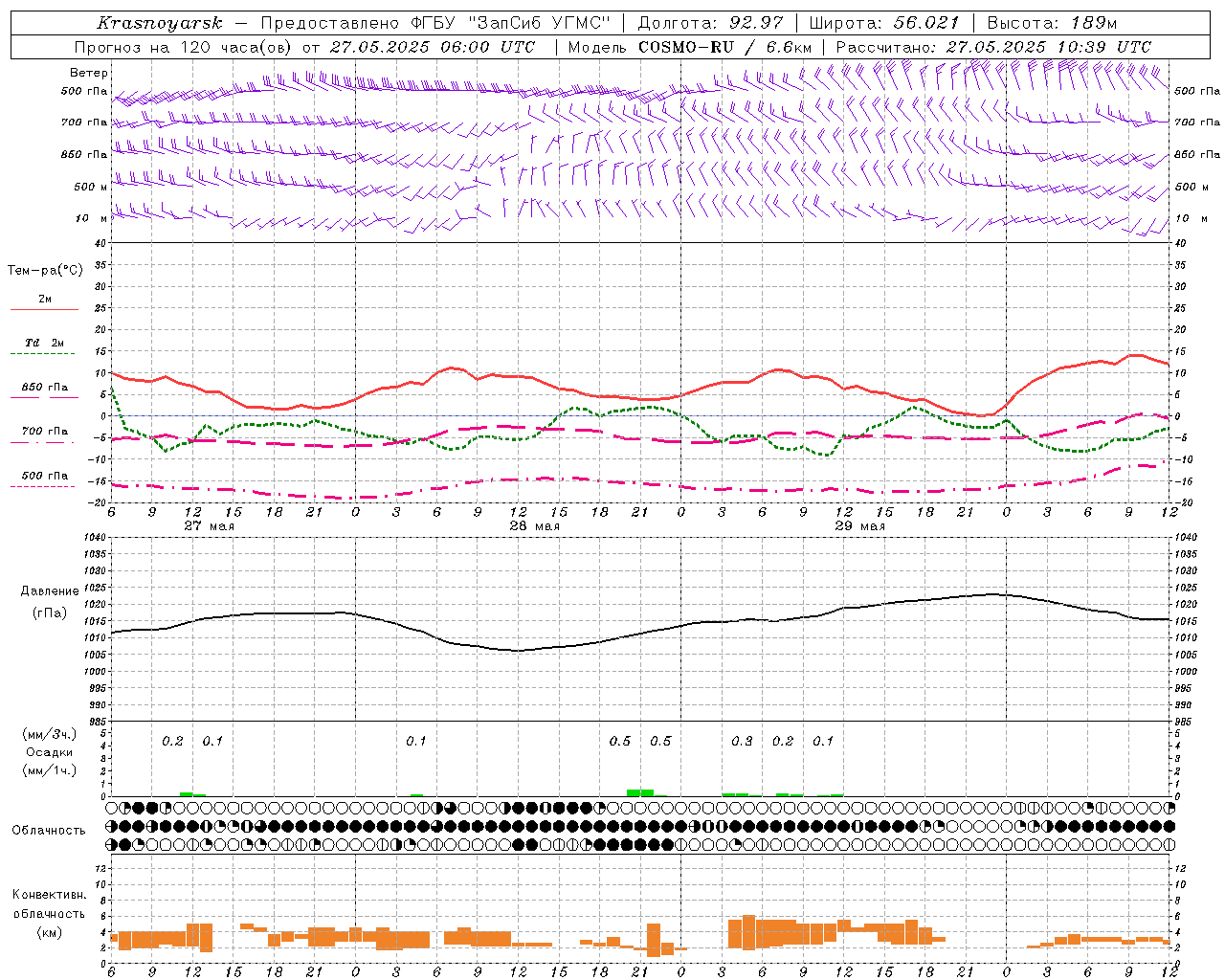The image size is (1225, 980).
Task: Click the '27 мая' date label
Action: point(209,525)
